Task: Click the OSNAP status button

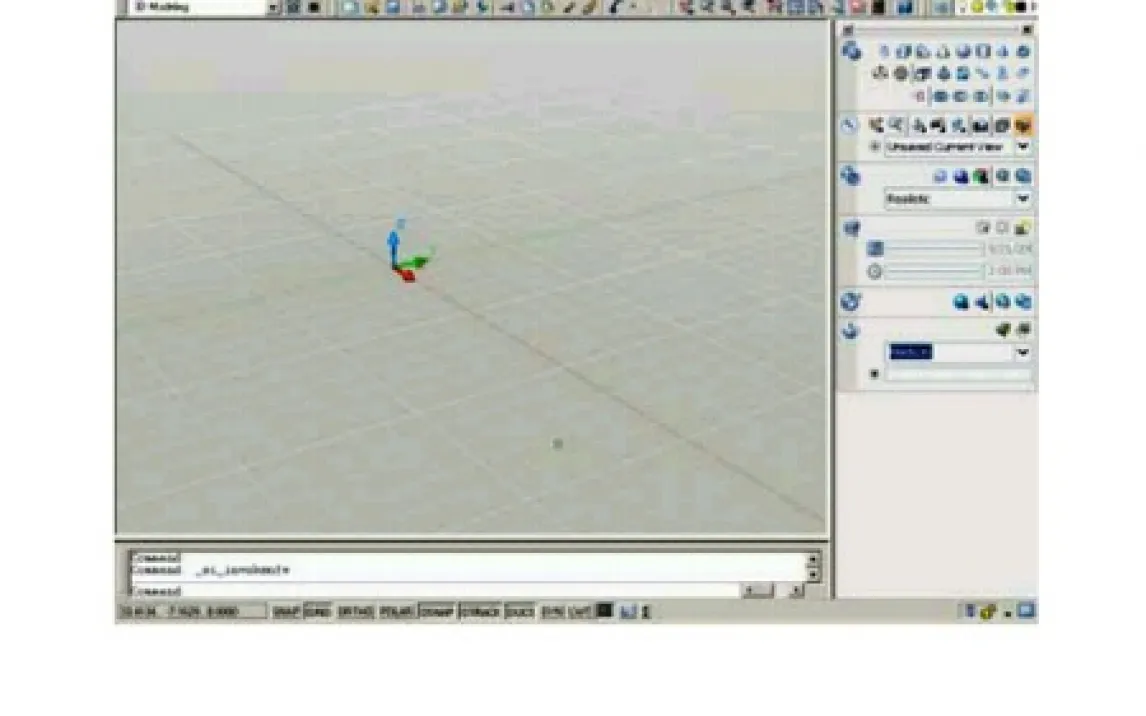Action: pos(437,611)
